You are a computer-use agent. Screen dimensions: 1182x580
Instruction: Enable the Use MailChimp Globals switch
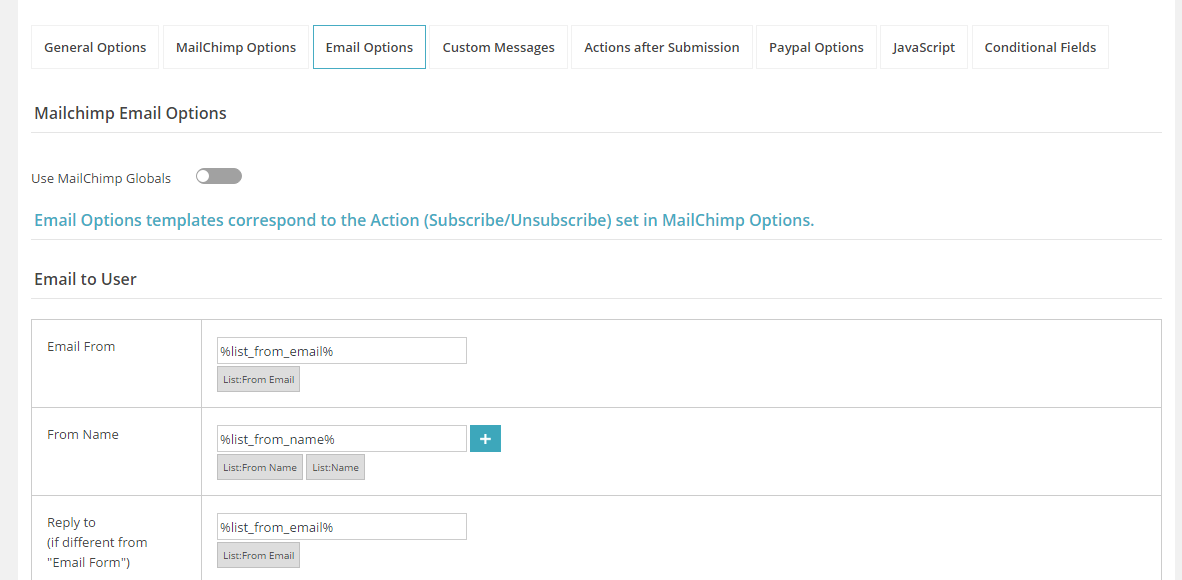coord(218,175)
